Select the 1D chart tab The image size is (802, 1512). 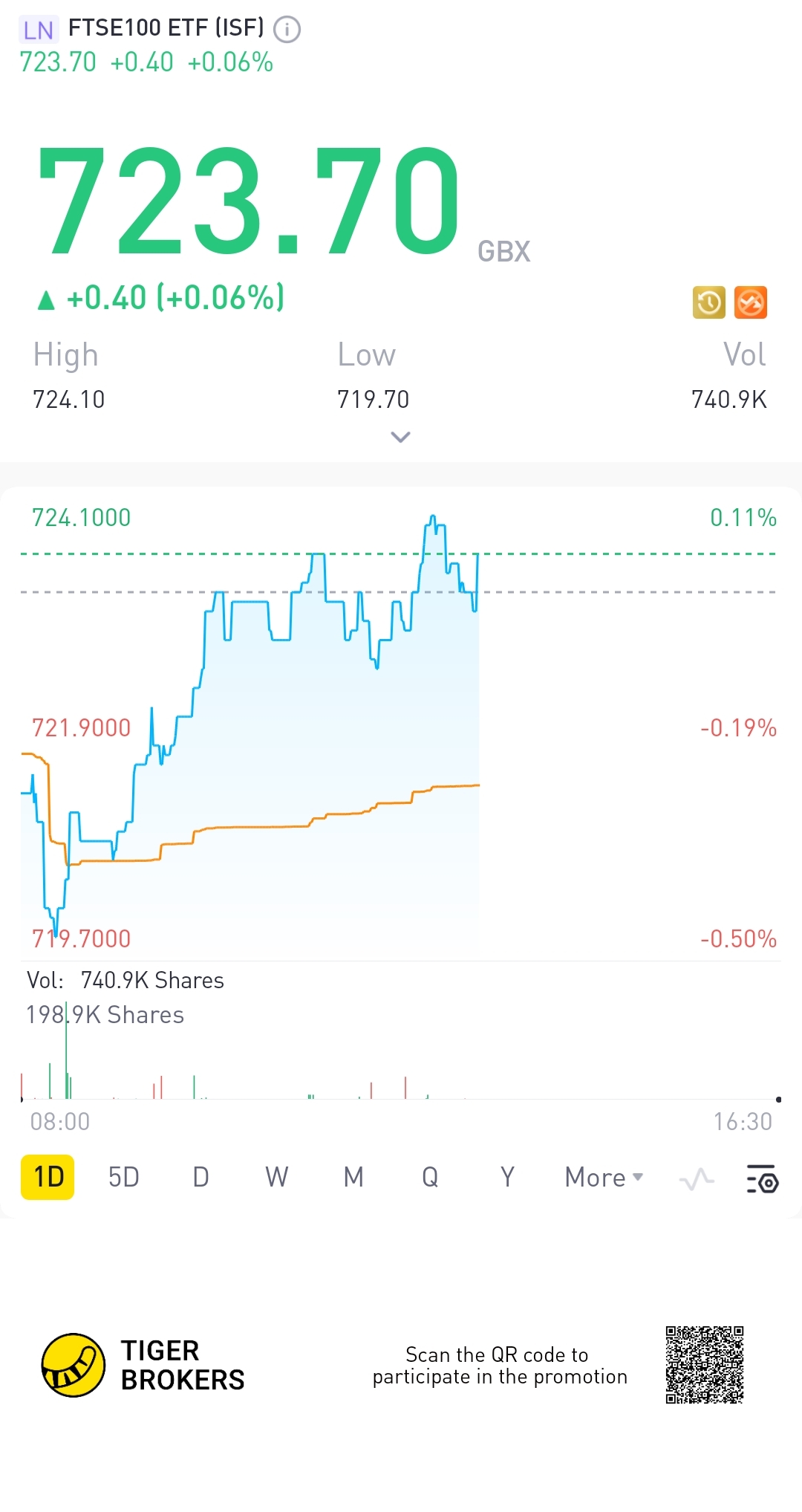coord(48,1178)
